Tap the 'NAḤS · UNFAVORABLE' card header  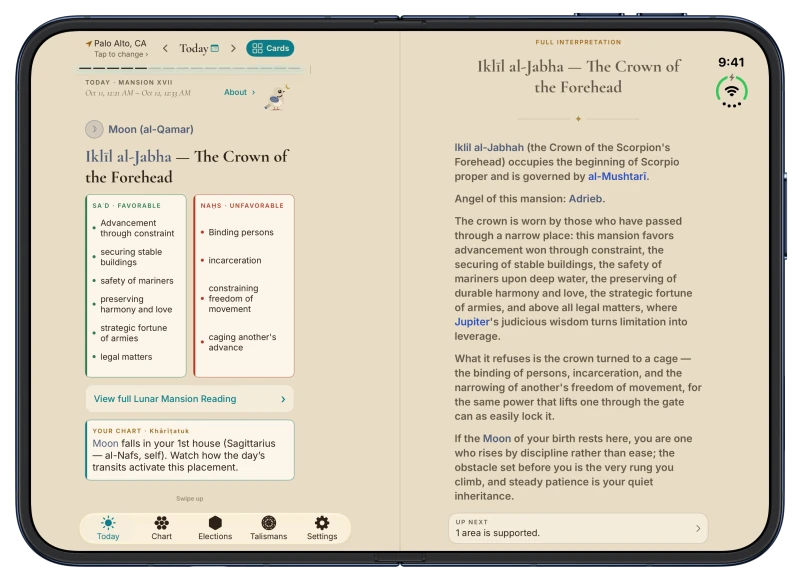click(242, 206)
